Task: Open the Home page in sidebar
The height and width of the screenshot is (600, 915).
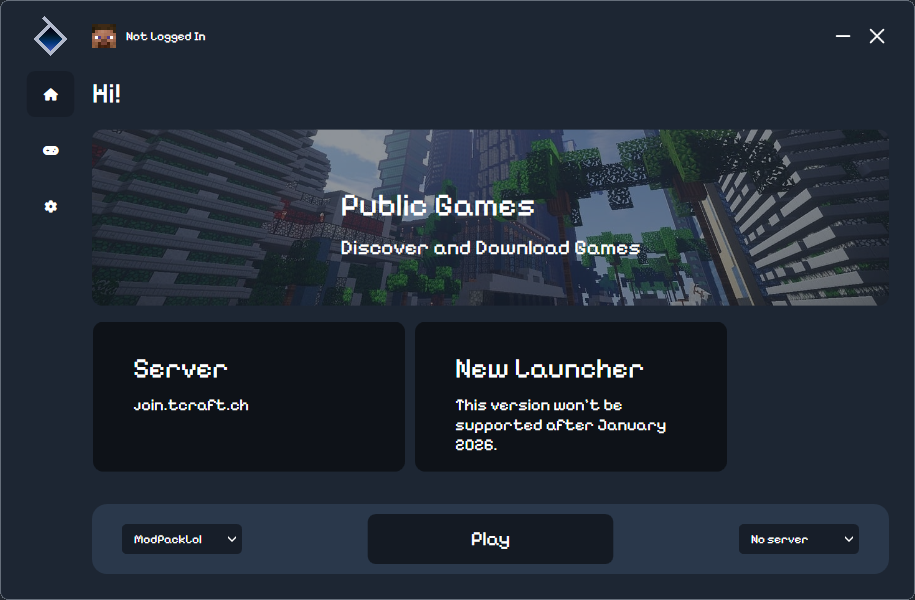Action: [x=51, y=95]
